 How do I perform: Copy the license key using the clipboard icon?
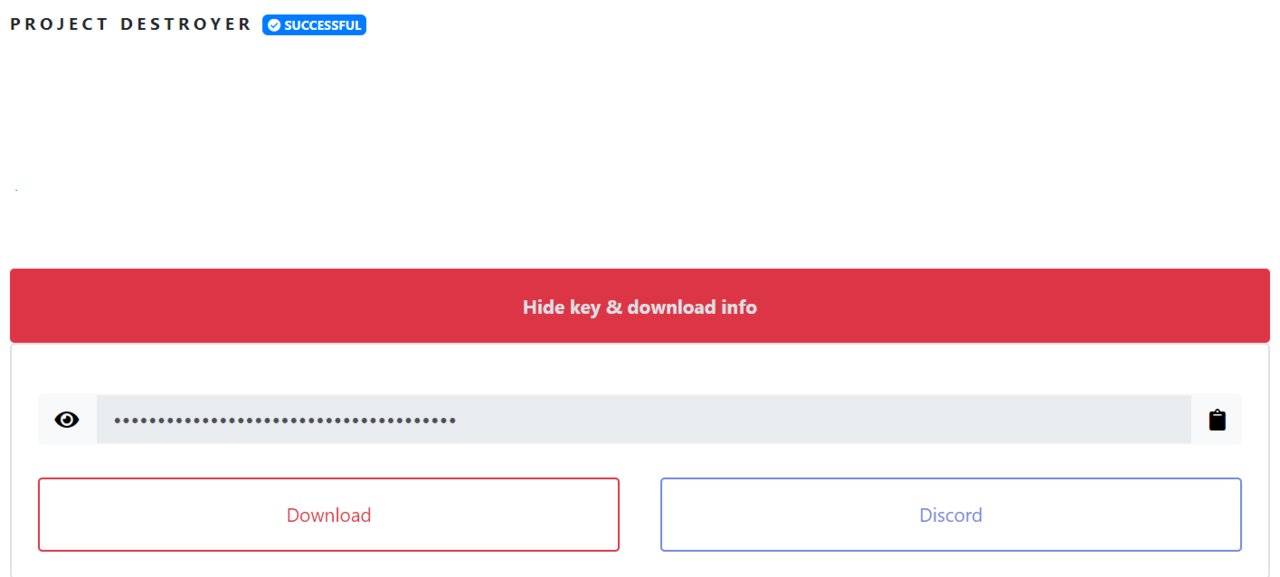(x=1217, y=420)
